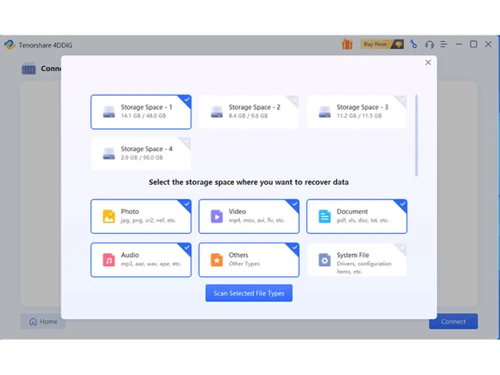The height and width of the screenshot is (375, 500).
Task: Click the "Select the storage space" instruction text
Action: (249, 182)
